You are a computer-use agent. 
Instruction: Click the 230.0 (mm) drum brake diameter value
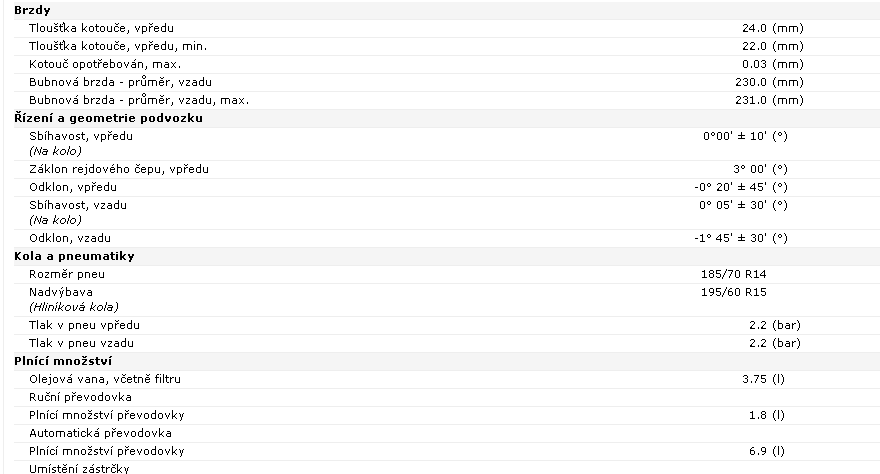click(769, 82)
